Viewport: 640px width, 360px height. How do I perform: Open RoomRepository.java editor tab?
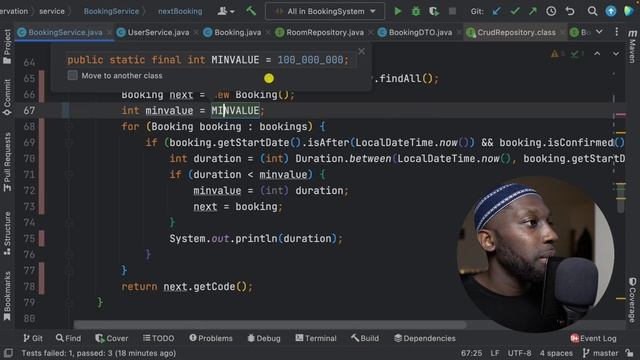324,32
